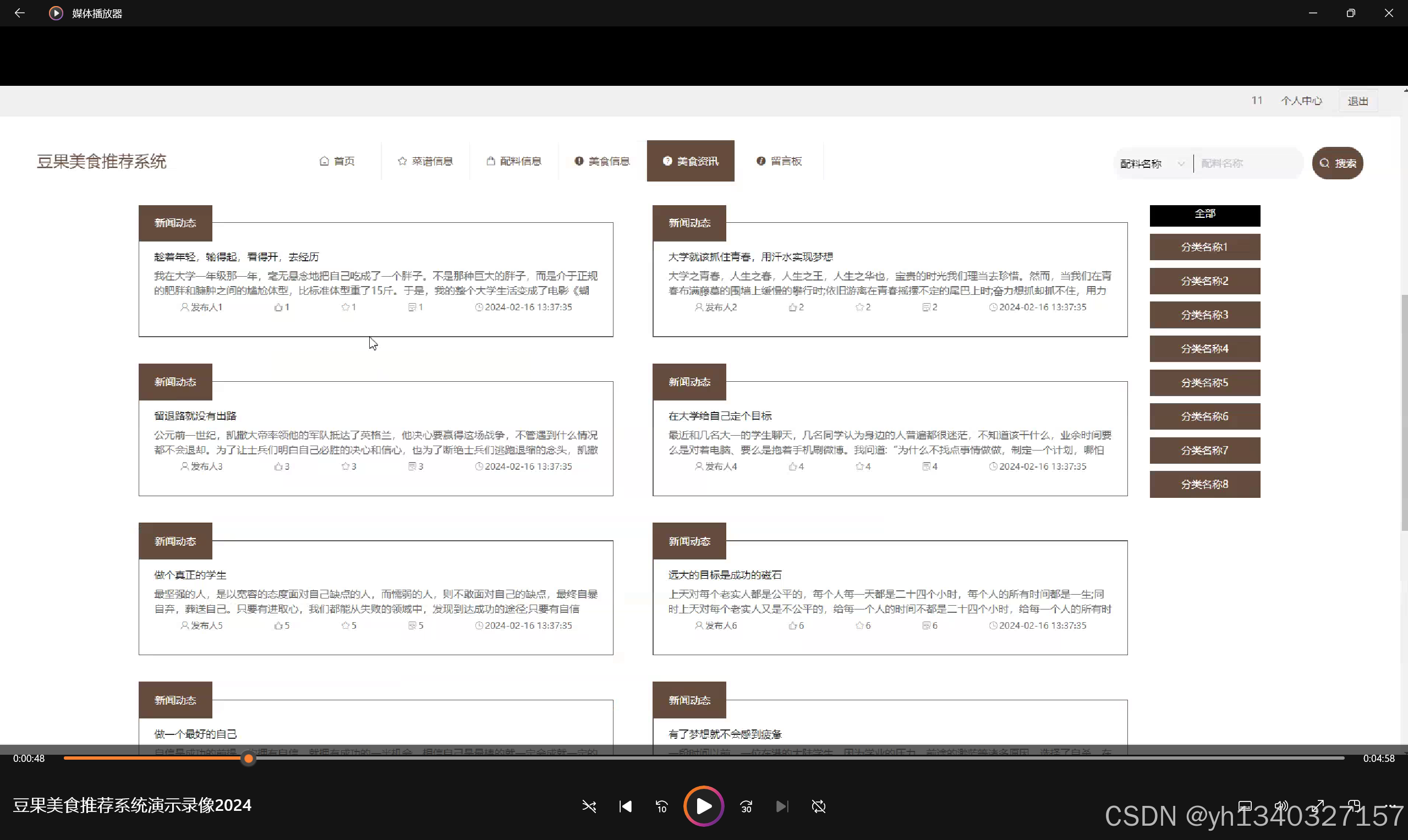Open the 配料信息 nav tab
The width and height of the screenshot is (1408, 840).
(x=514, y=161)
